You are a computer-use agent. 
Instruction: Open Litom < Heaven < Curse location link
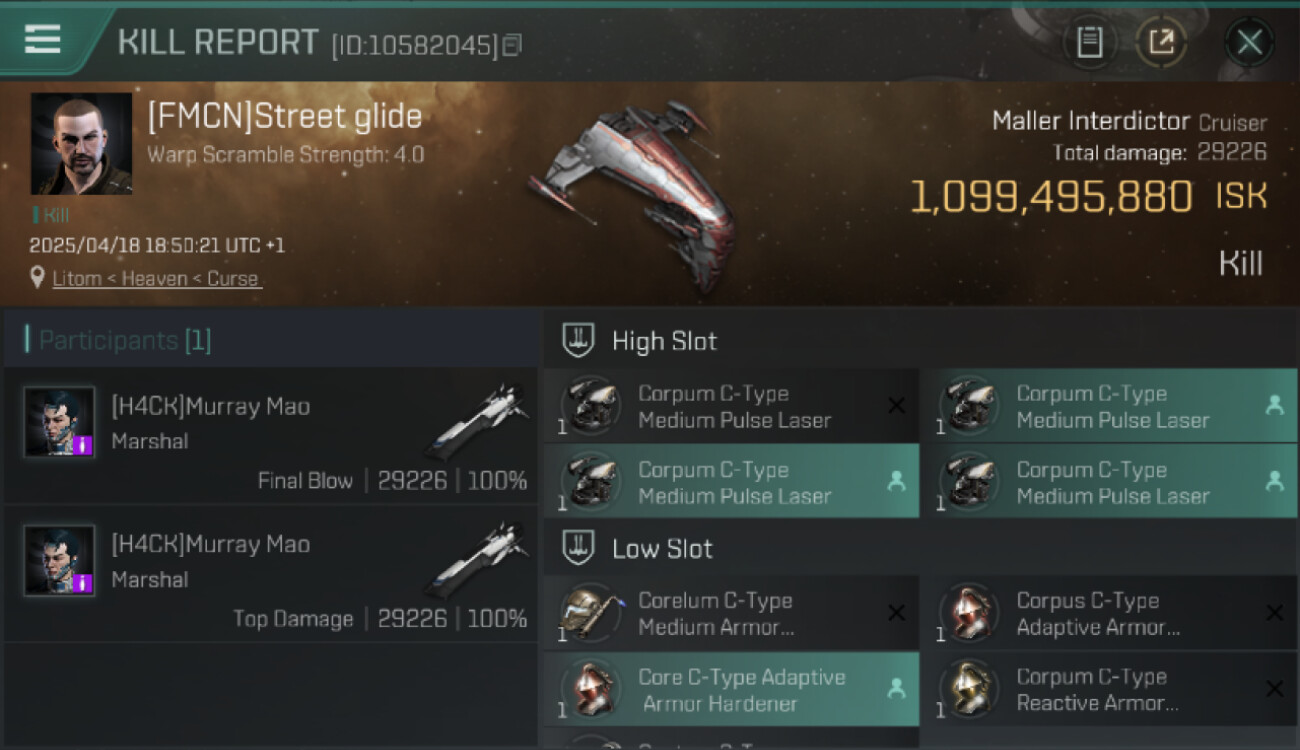[x=157, y=279]
